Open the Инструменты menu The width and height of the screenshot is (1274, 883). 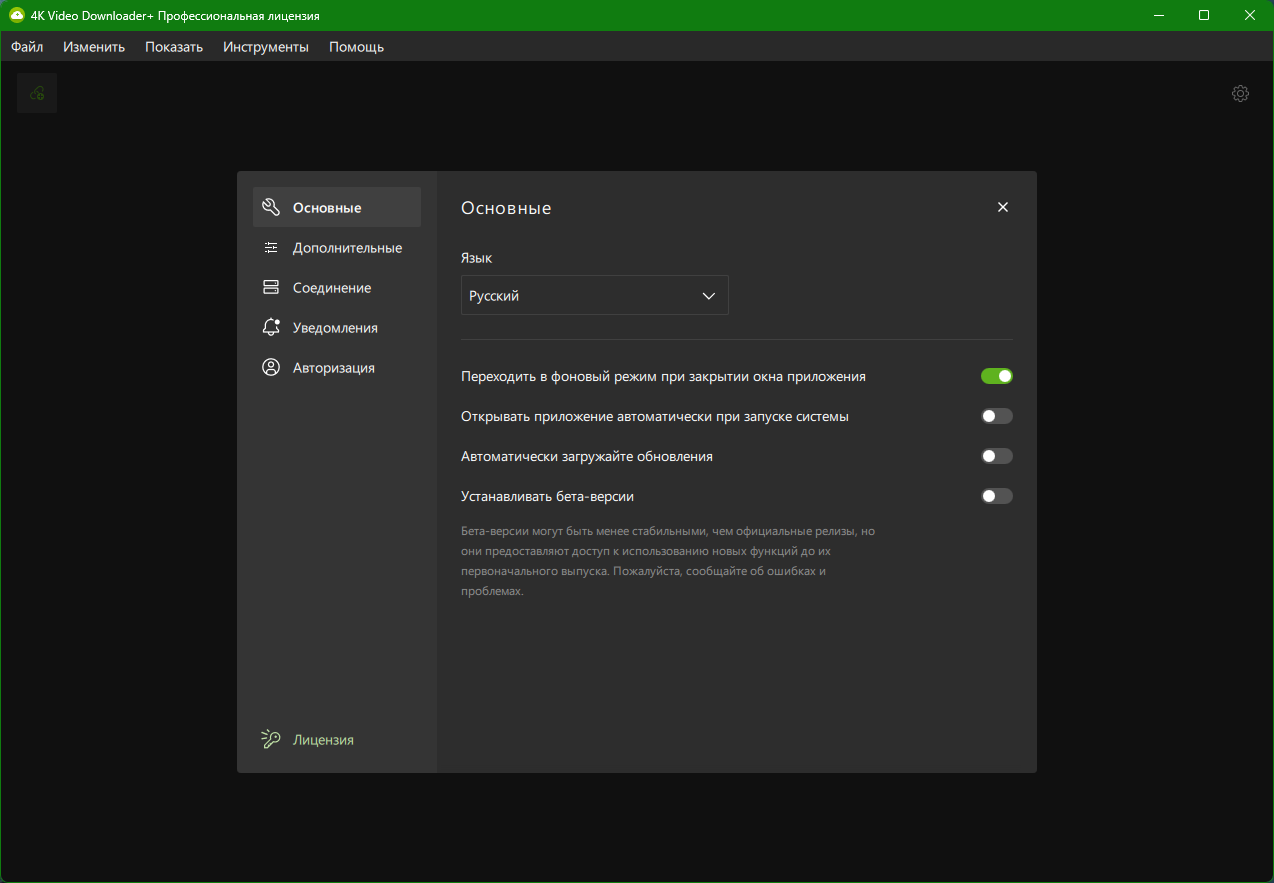pos(265,47)
